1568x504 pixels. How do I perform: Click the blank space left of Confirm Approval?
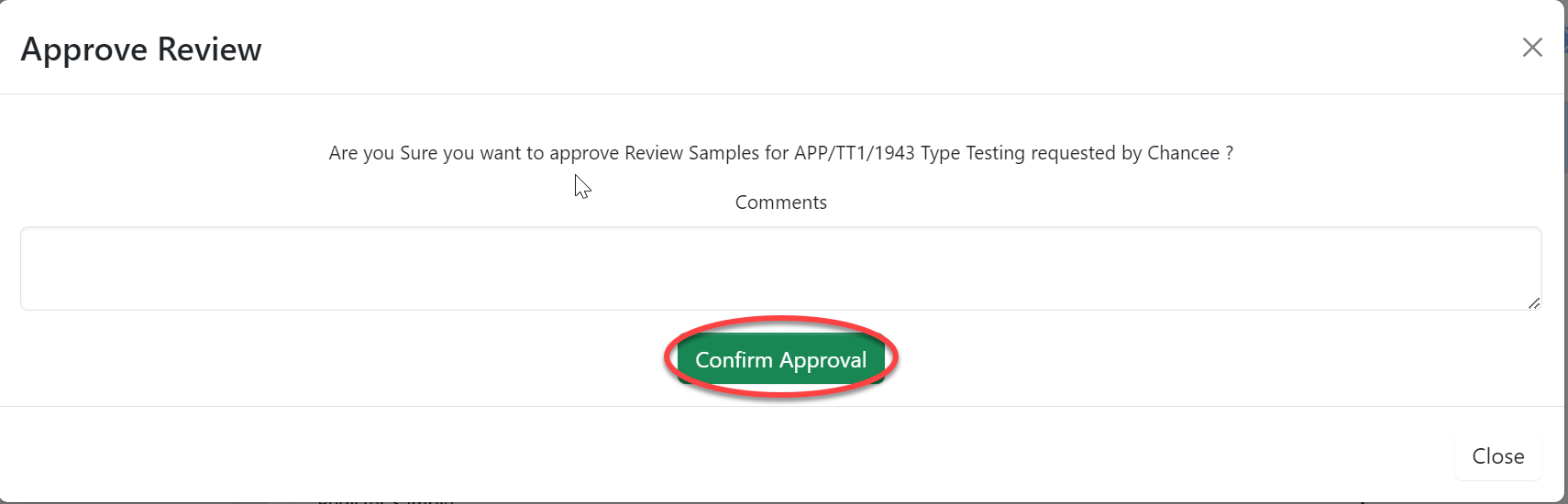pyautogui.click(x=367, y=359)
